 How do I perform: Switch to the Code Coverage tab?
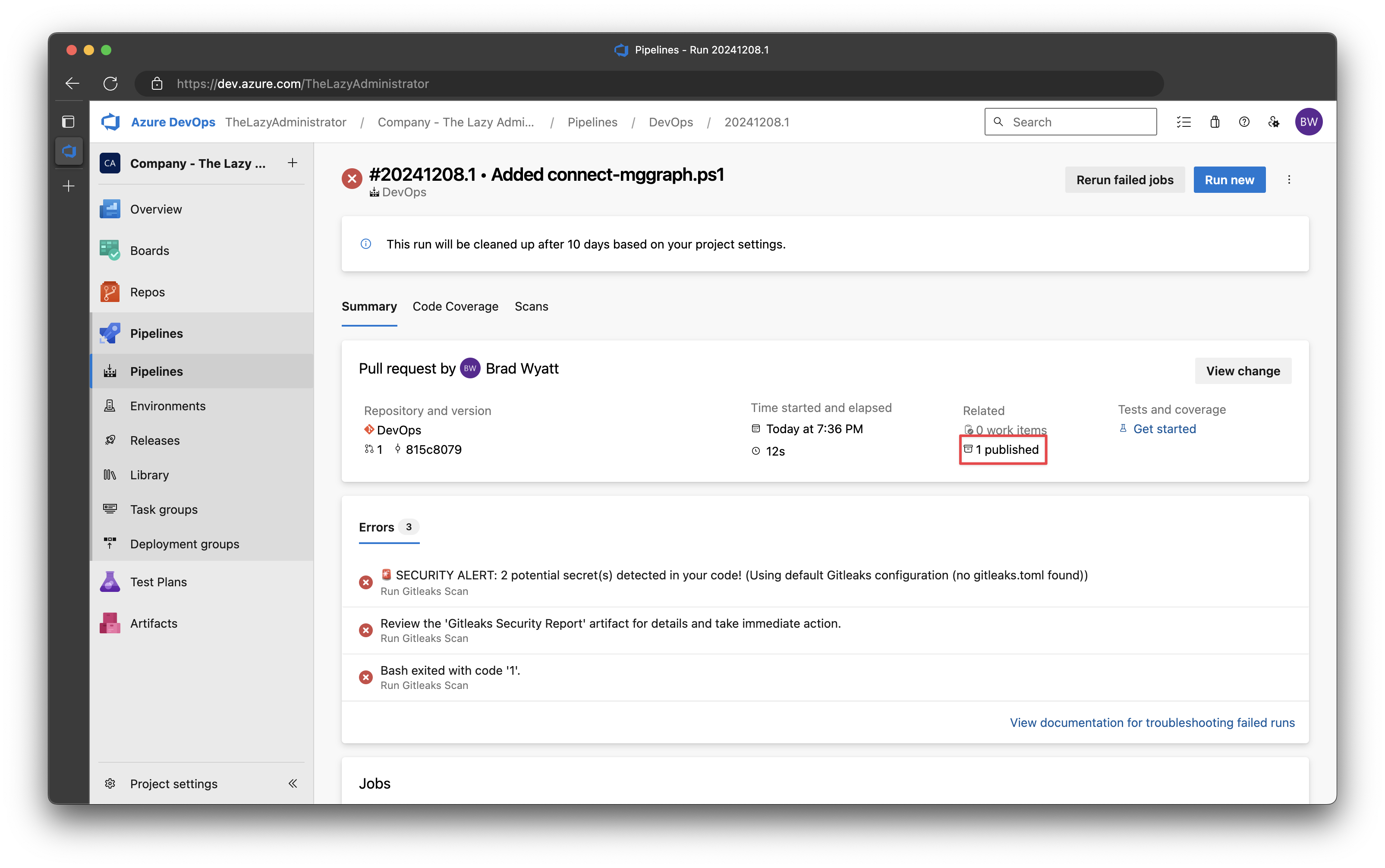455,307
